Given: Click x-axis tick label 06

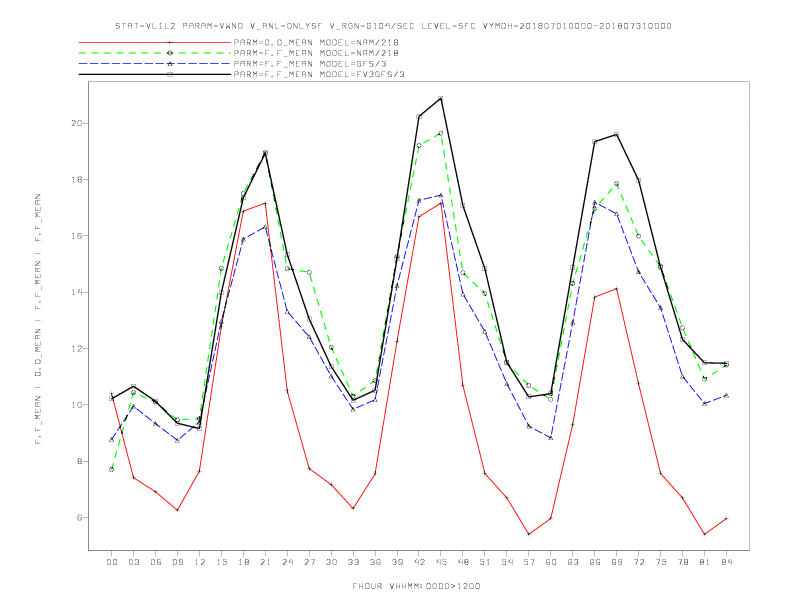Looking at the screenshot, I should click(156, 562).
